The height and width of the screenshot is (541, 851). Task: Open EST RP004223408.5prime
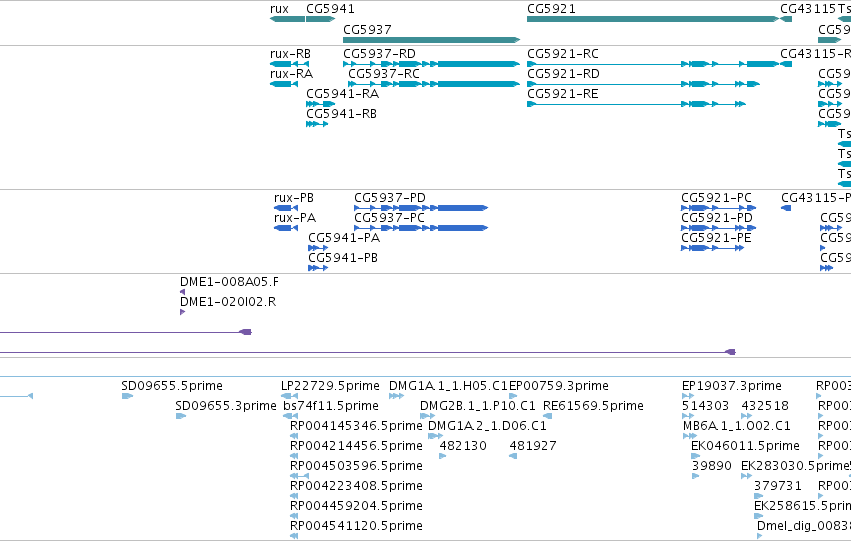[294, 496]
